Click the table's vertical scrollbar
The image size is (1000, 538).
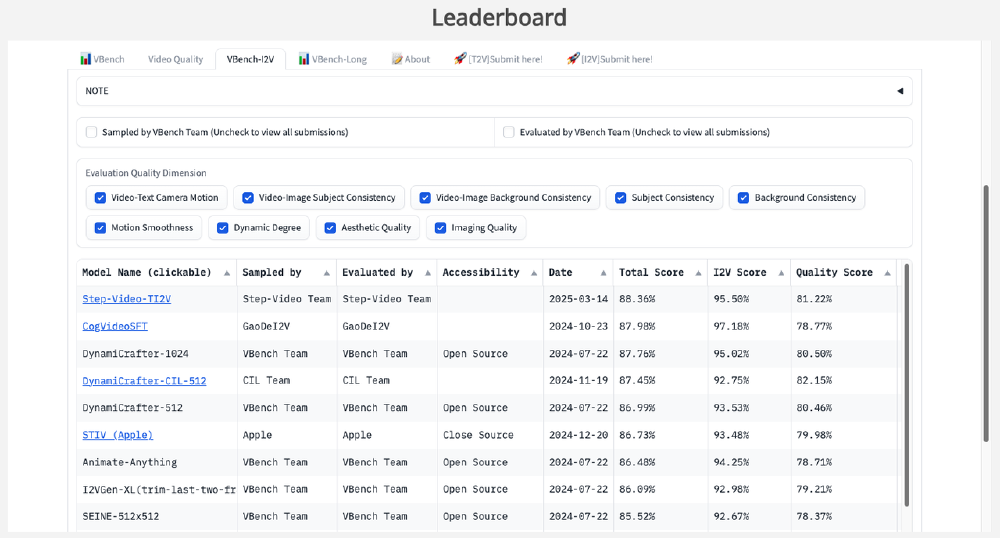[907, 385]
